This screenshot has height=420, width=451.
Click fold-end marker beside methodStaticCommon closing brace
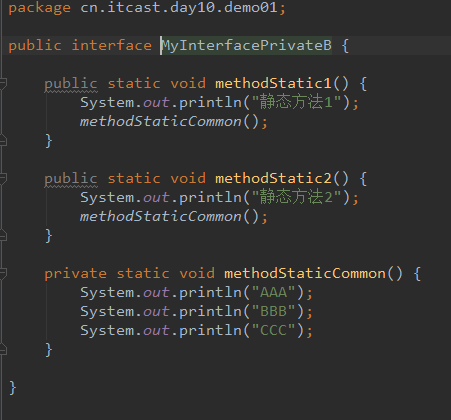[x=3, y=350]
